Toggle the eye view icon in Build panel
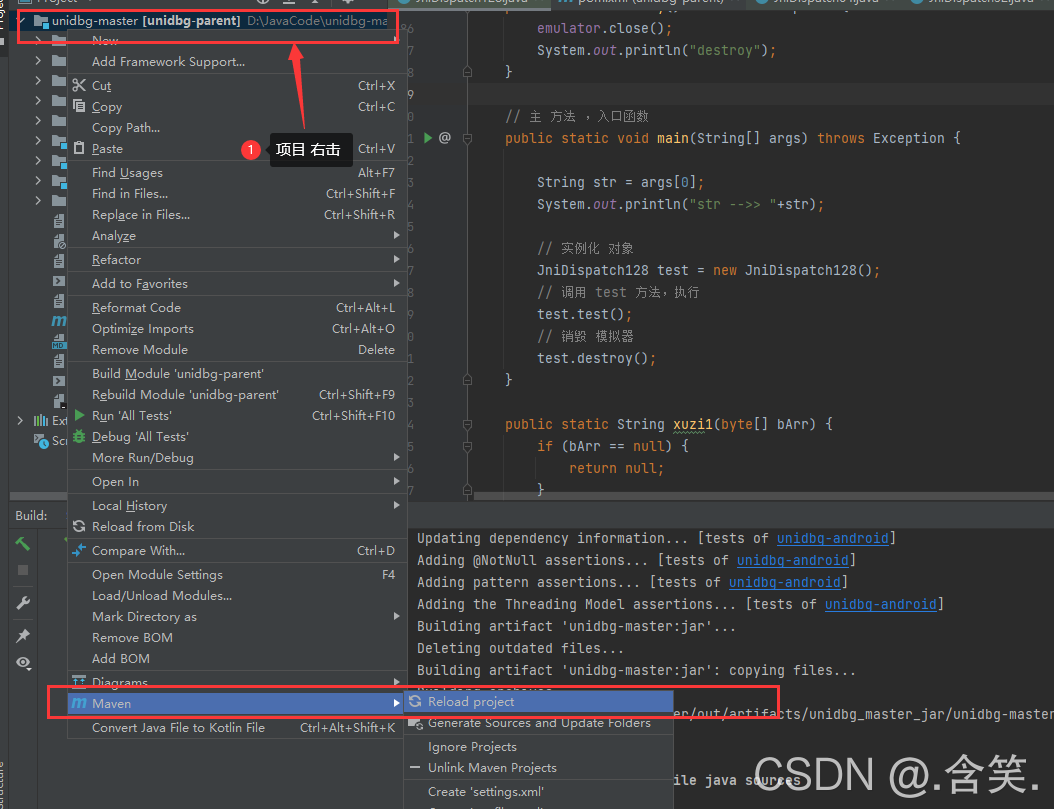The width and height of the screenshot is (1054, 809). click(x=23, y=663)
